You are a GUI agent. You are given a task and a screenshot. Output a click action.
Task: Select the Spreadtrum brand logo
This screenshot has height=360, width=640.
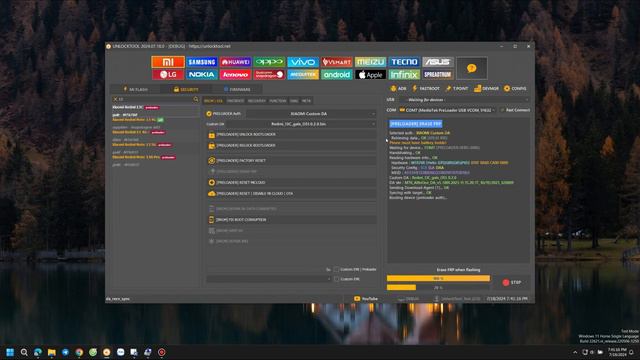coord(438,74)
